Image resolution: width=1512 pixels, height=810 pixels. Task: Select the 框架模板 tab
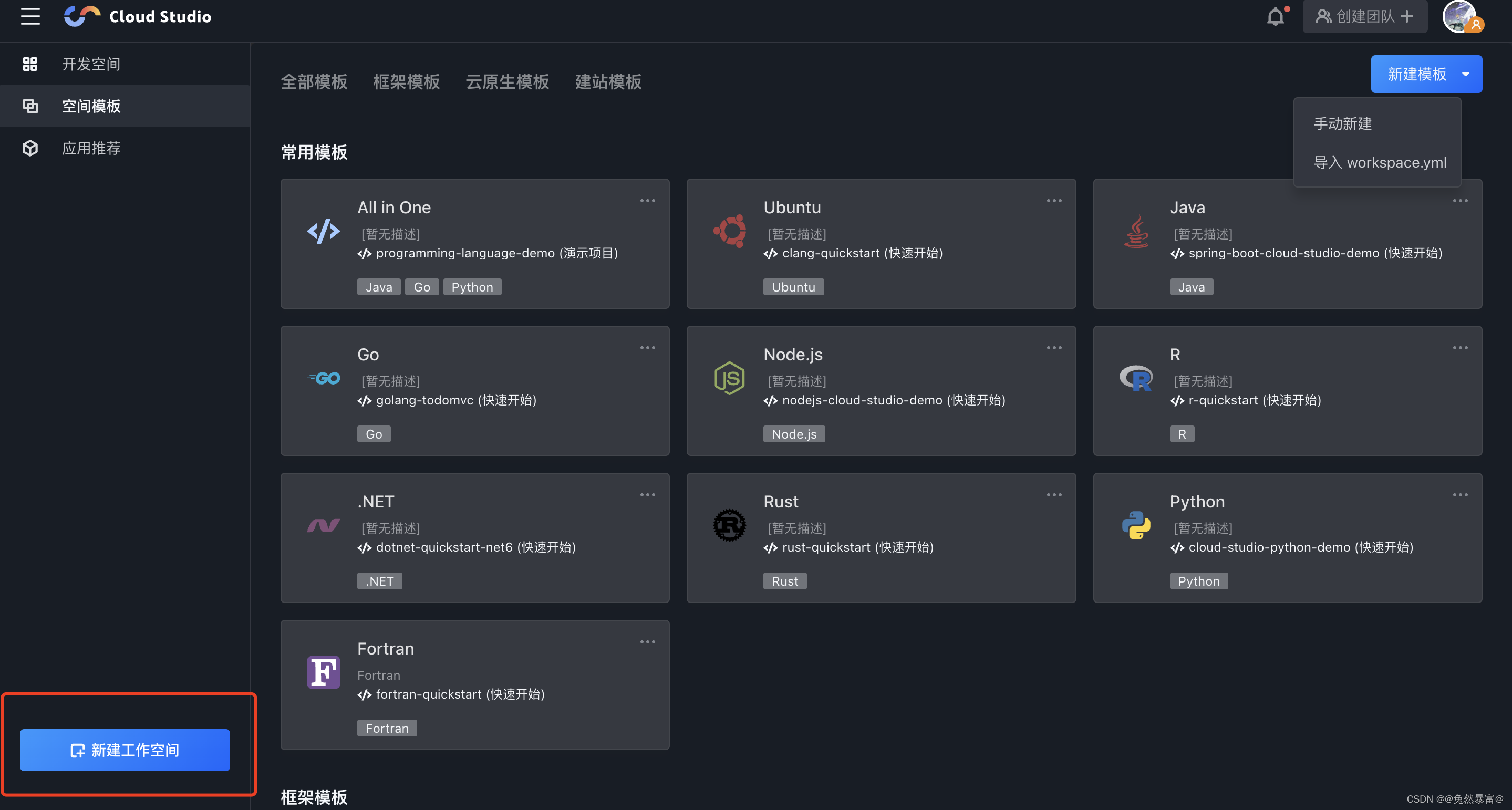coord(407,83)
